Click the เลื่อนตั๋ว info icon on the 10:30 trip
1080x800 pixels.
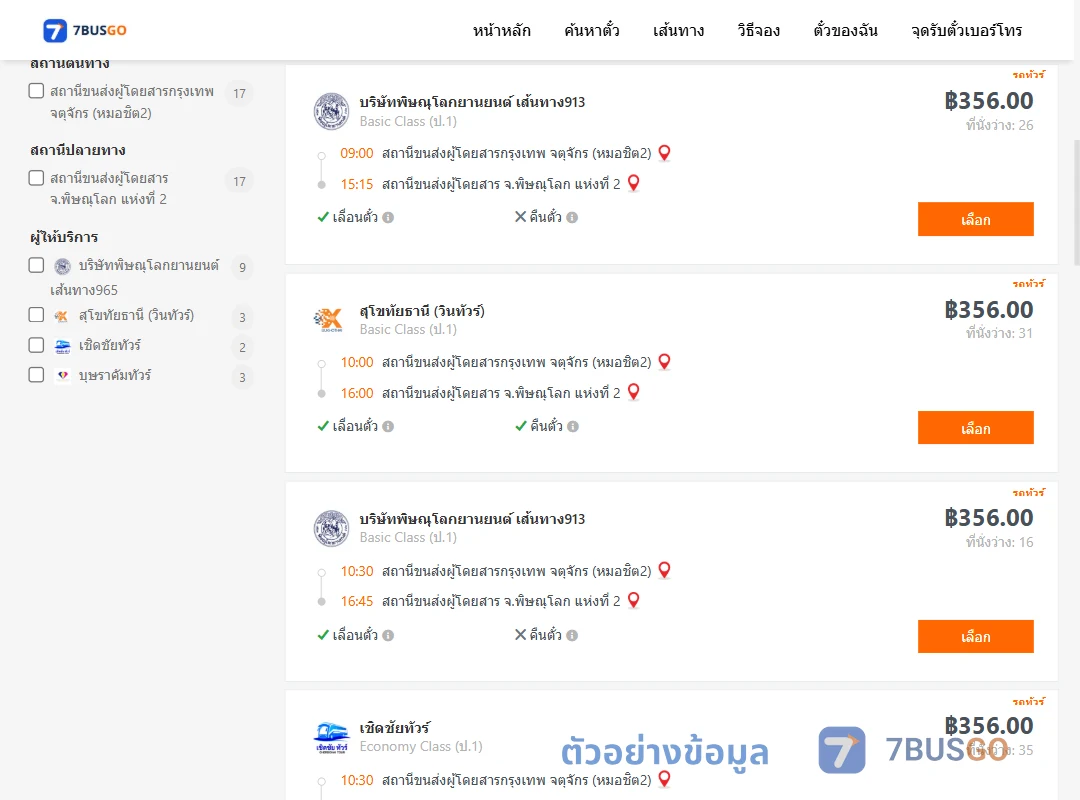click(x=388, y=635)
